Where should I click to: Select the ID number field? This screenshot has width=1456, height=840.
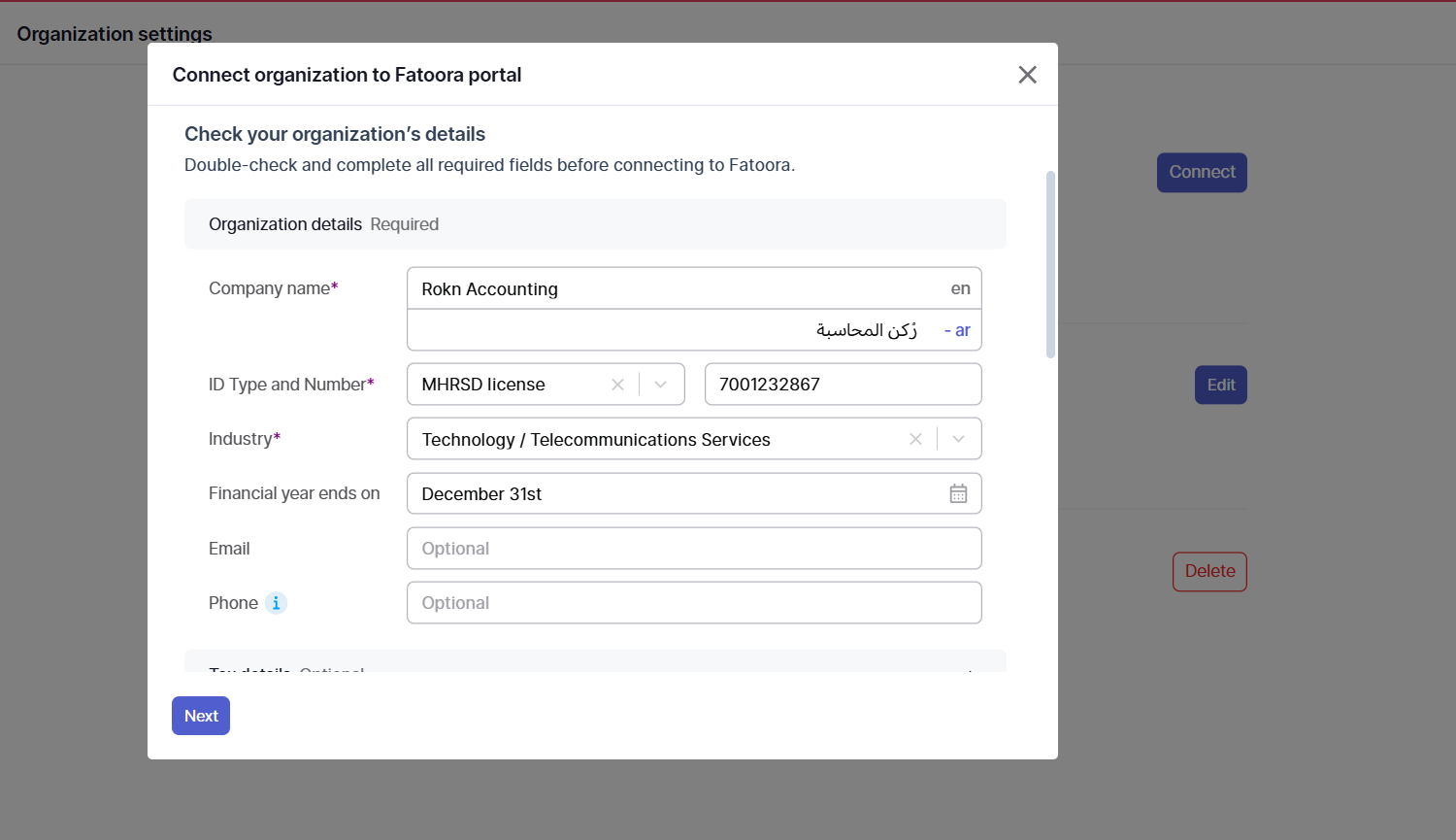[843, 385]
